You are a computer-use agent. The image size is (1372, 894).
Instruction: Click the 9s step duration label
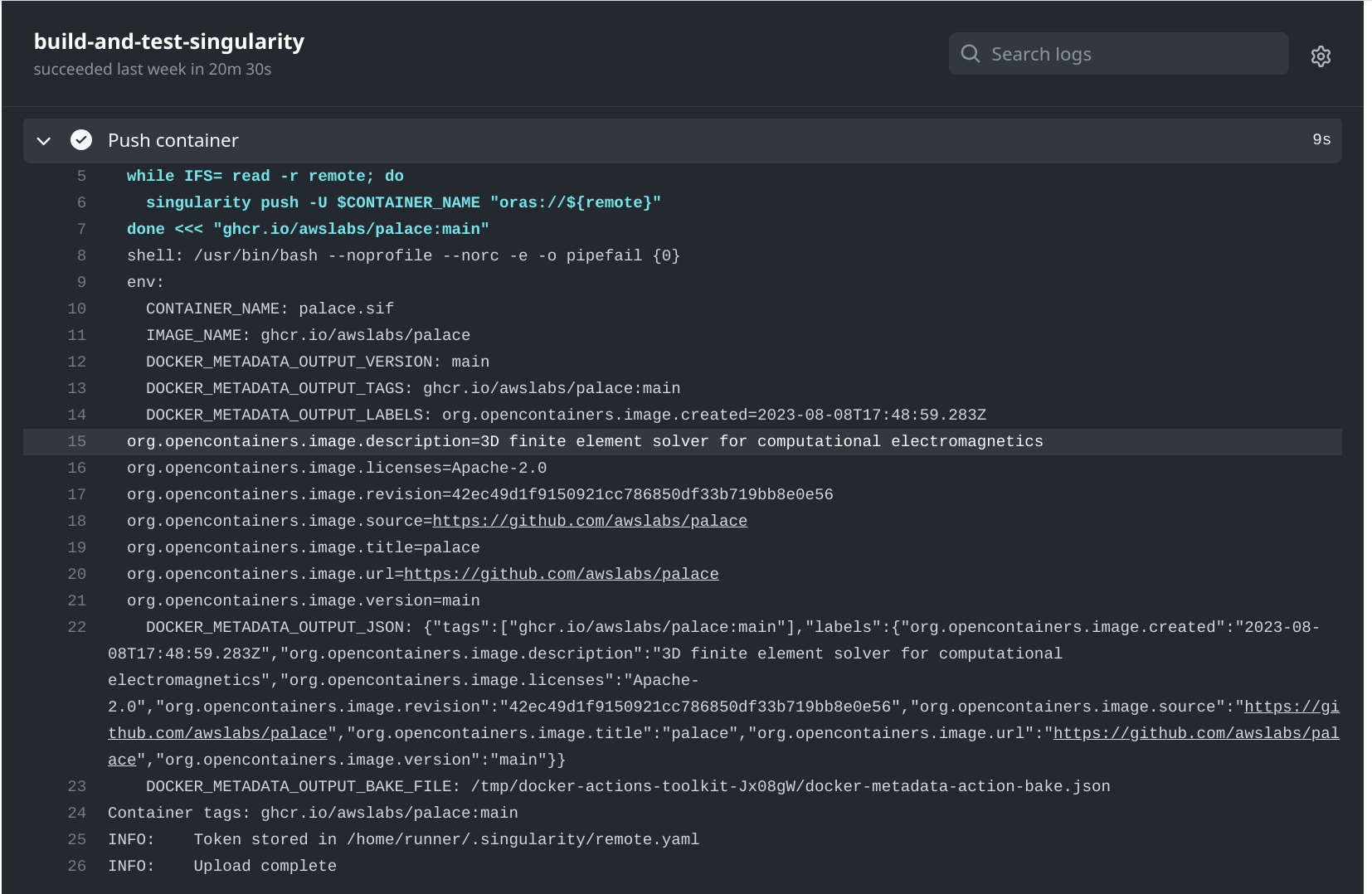point(1321,139)
